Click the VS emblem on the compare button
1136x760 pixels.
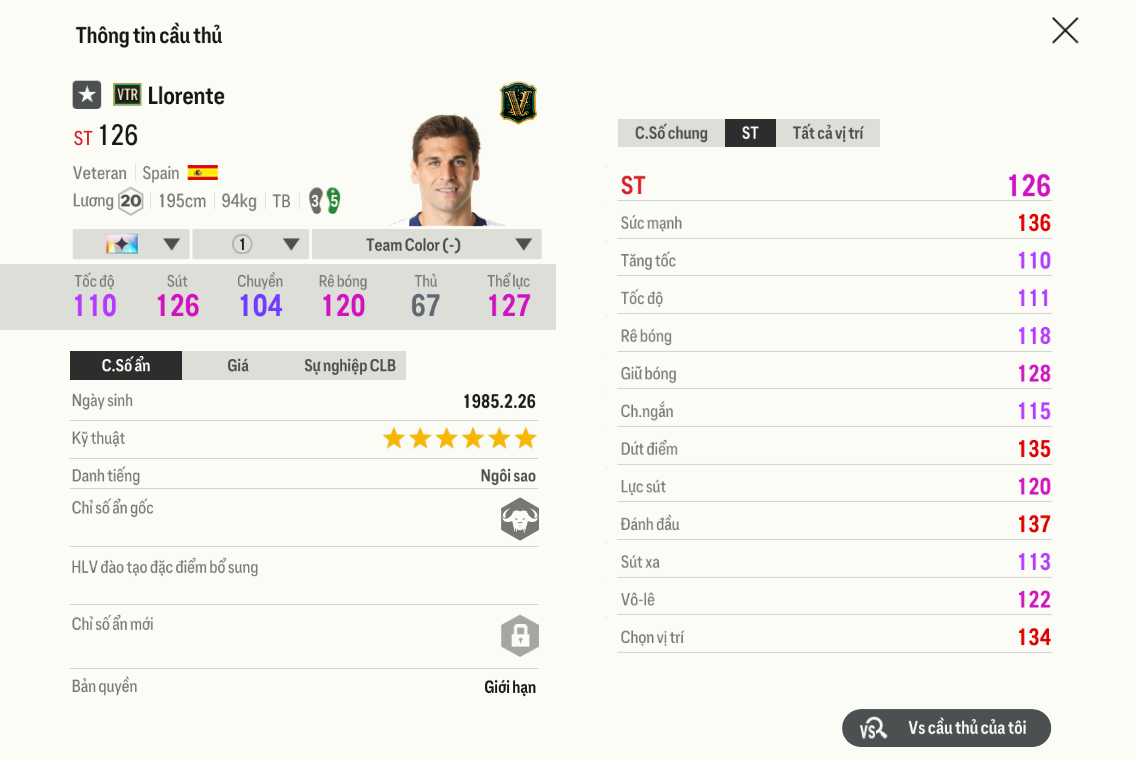click(871, 728)
